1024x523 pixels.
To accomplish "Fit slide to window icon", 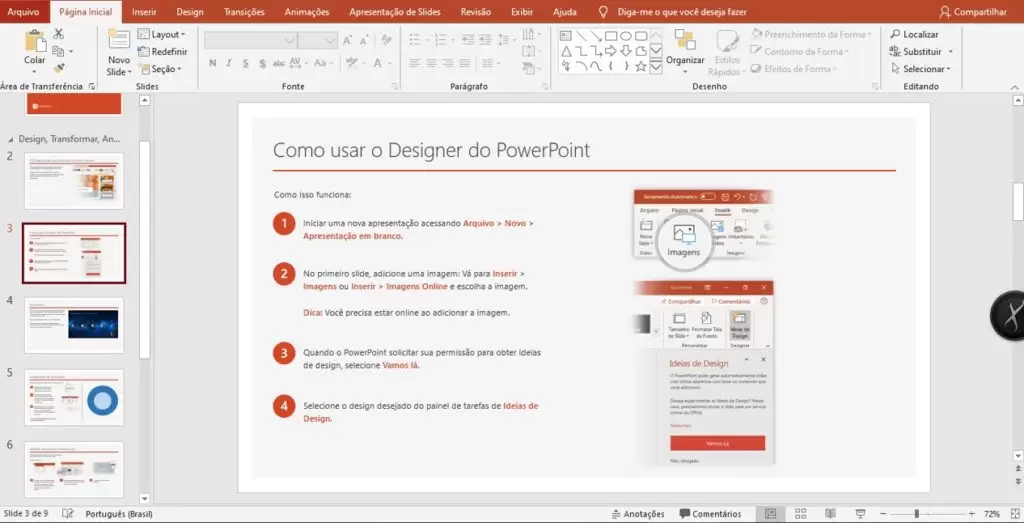I will pos(1013,514).
